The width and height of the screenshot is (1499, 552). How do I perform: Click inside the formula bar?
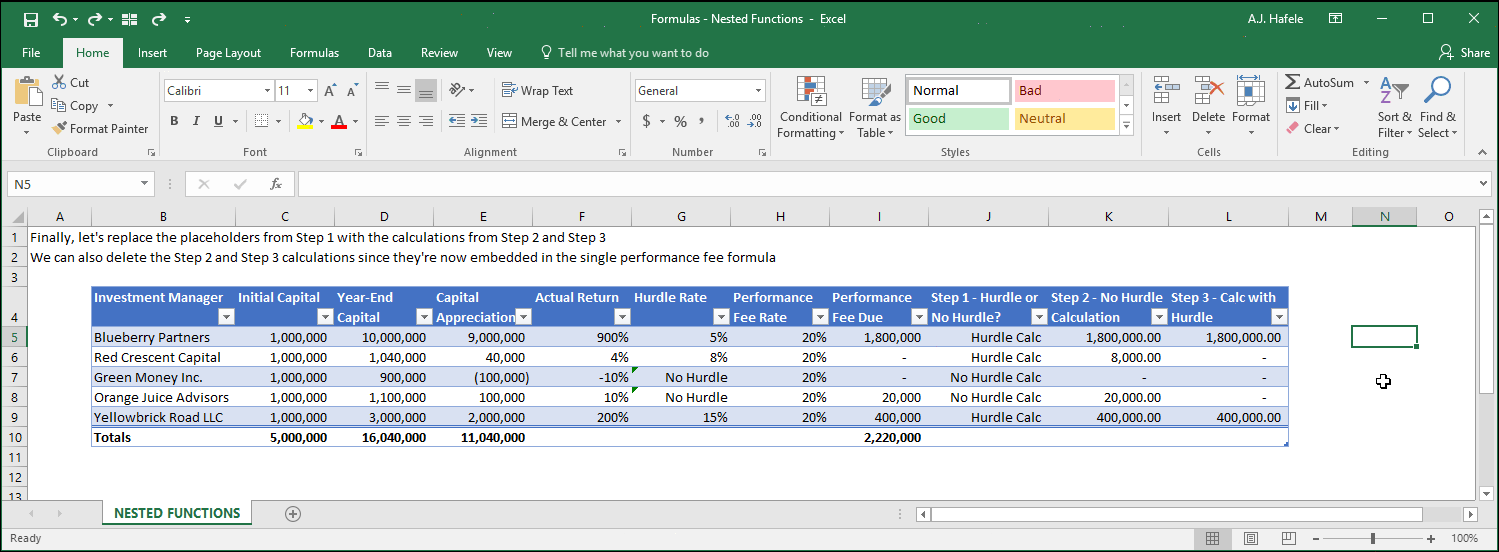(x=885, y=184)
